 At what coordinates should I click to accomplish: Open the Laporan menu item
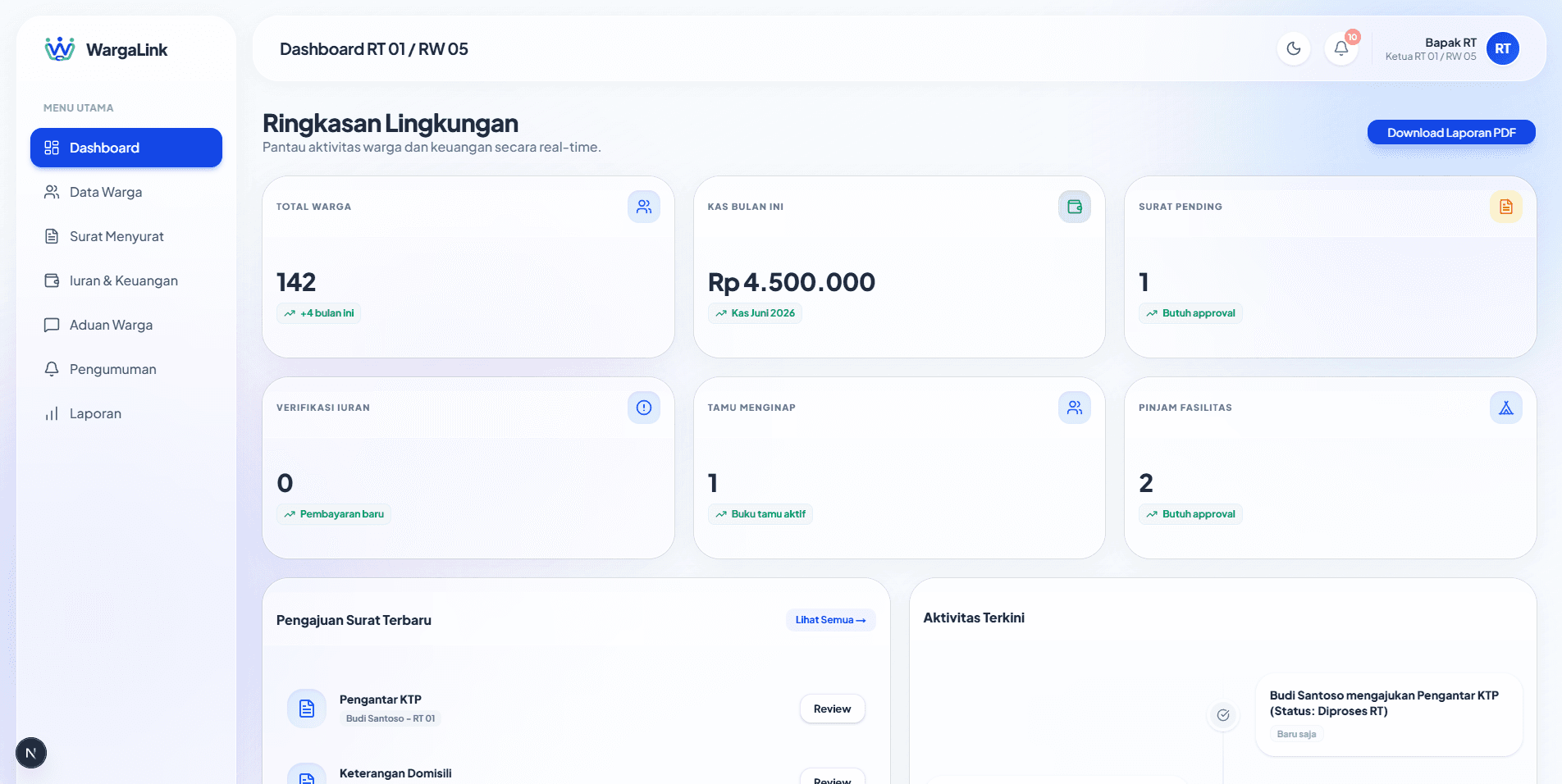tap(126, 413)
